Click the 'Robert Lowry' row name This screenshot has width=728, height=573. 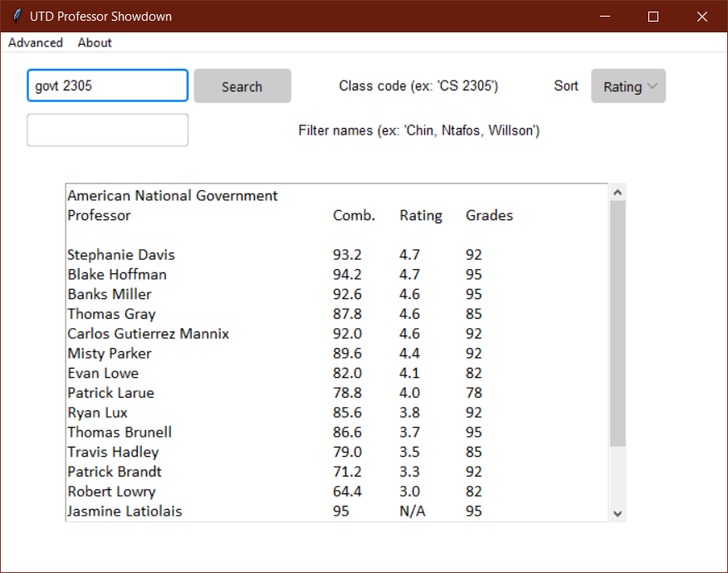[111, 492]
